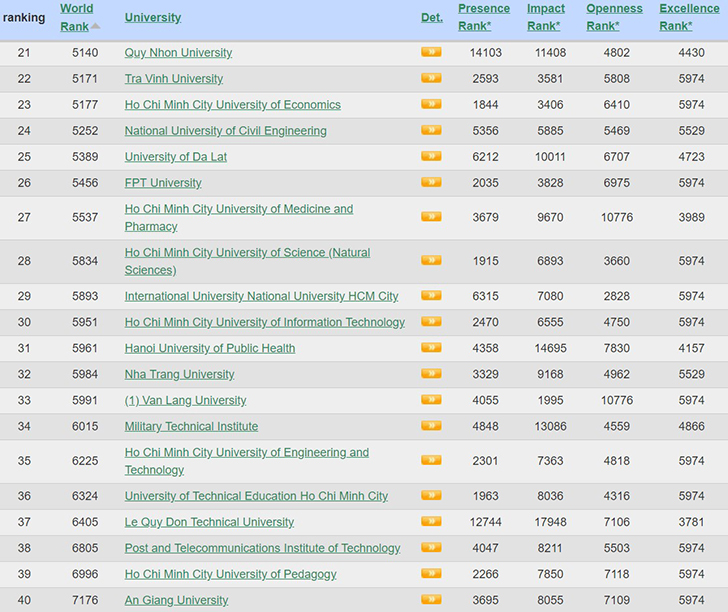Open Ho Chi Minh City University of Economics link

click(x=232, y=104)
